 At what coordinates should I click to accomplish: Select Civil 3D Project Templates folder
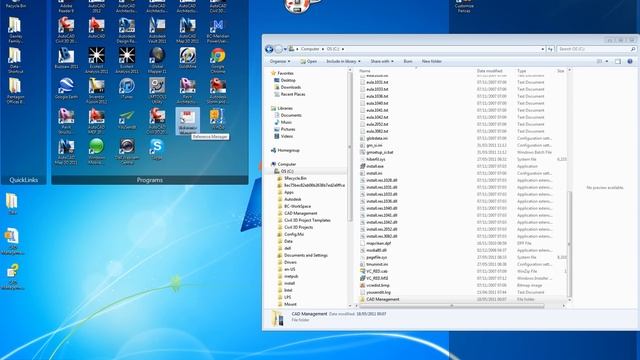[x=304, y=220]
